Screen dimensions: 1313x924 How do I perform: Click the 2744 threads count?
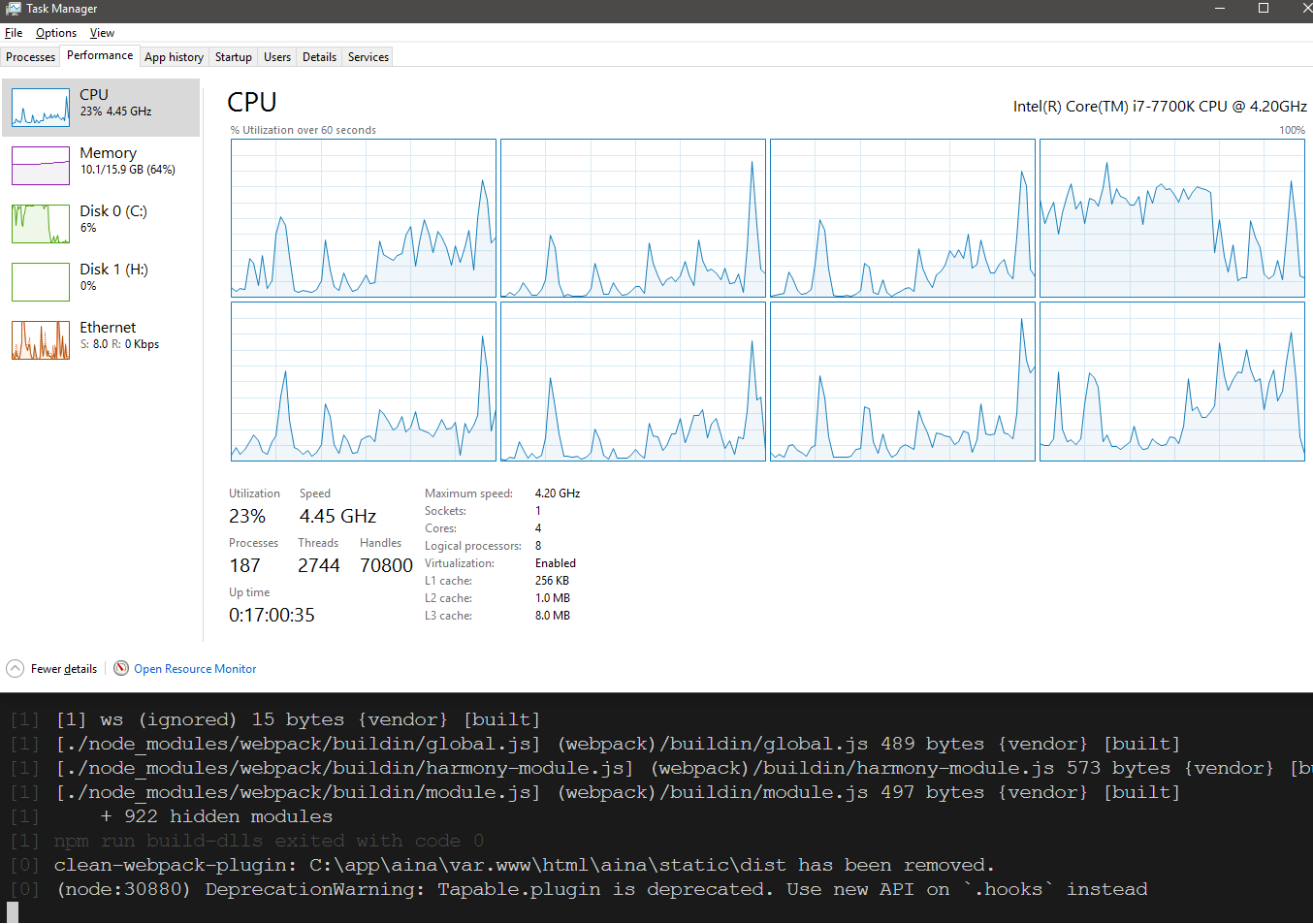[319, 565]
